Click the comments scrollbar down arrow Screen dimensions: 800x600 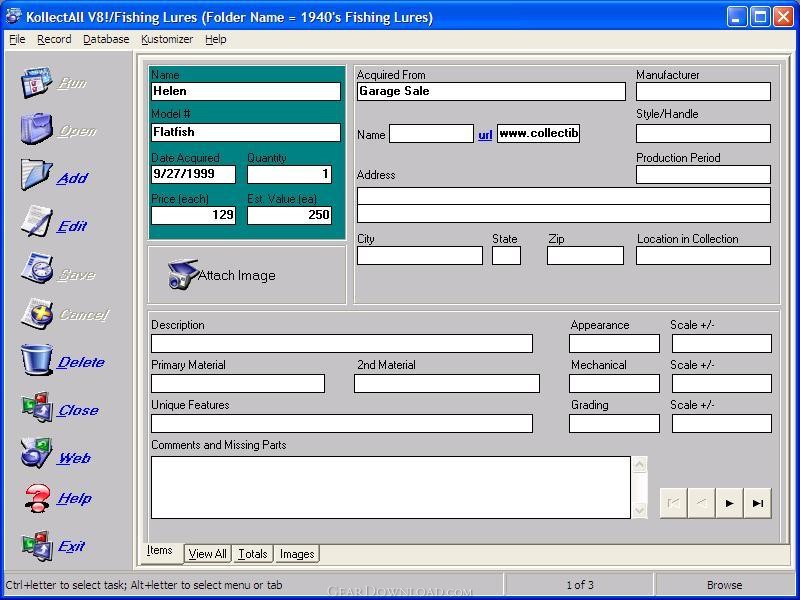(x=639, y=510)
